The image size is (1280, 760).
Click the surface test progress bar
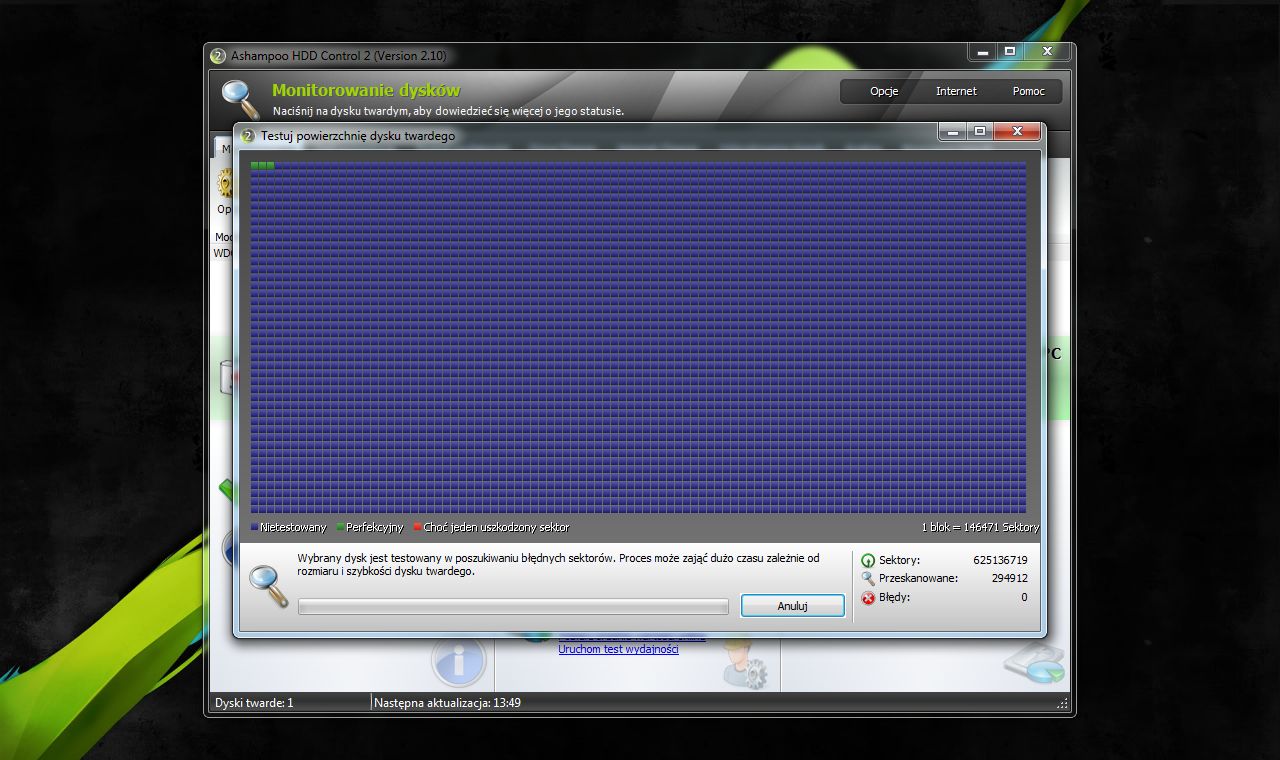(513, 607)
